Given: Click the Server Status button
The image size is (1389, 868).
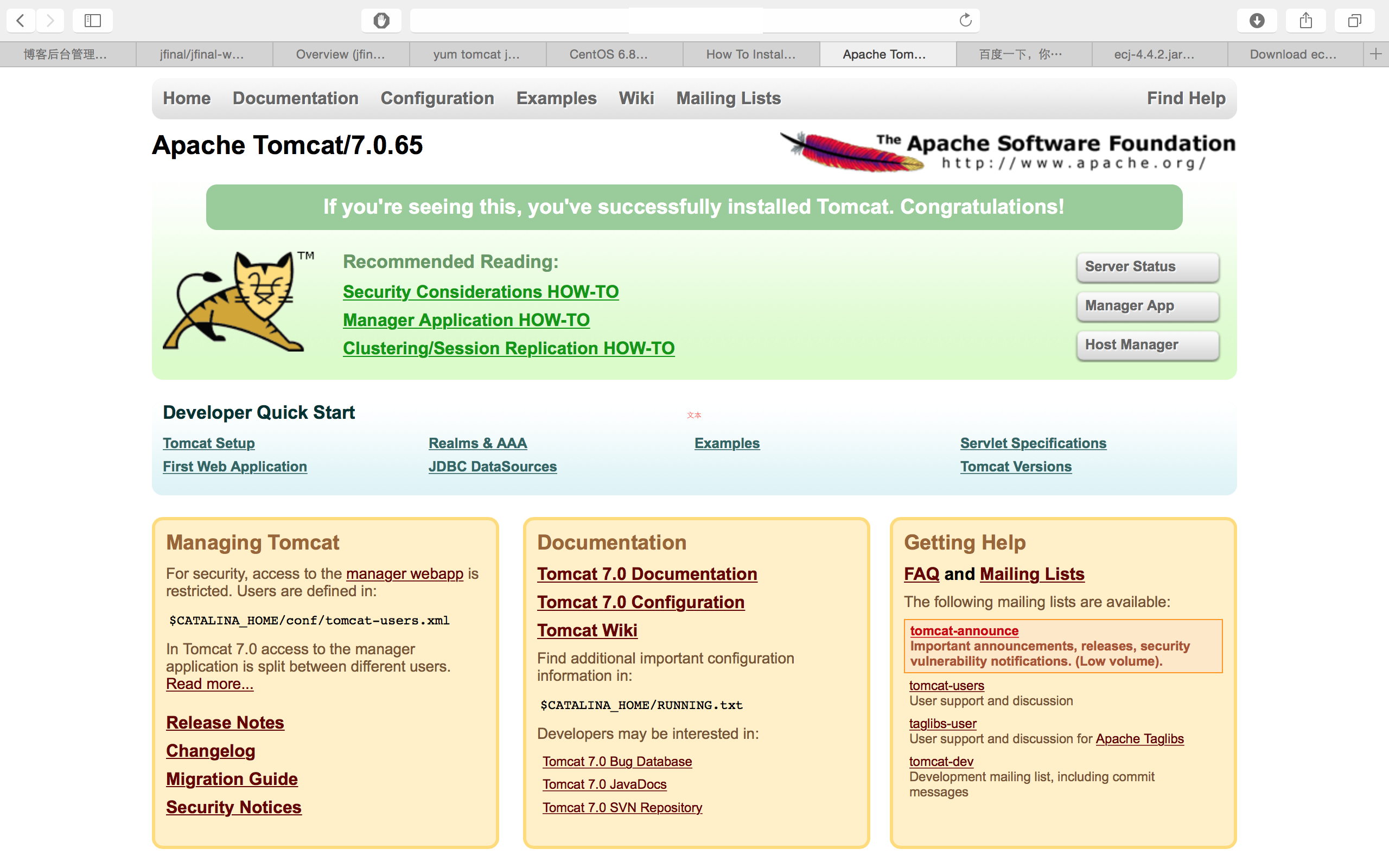Looking at the screenshot, I should click(1148, 267).
